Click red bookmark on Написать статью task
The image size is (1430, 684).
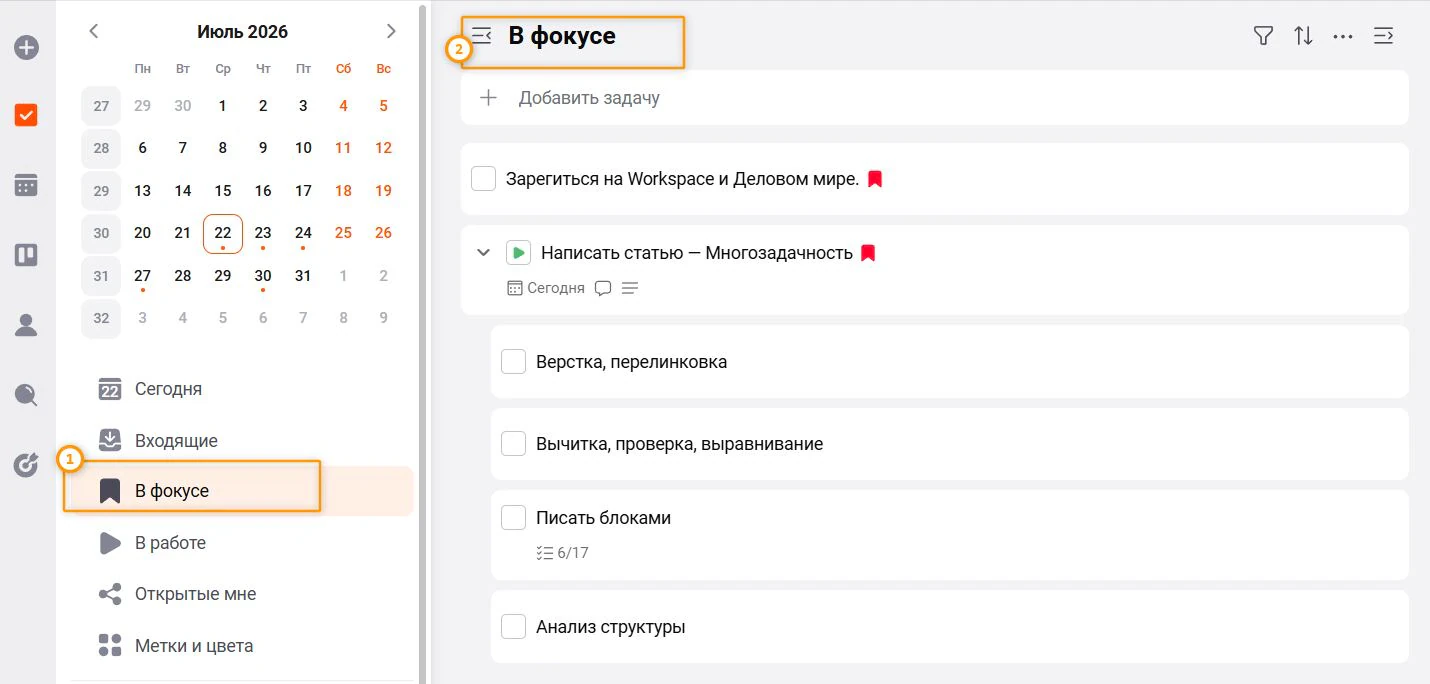(x=868, y=253)
